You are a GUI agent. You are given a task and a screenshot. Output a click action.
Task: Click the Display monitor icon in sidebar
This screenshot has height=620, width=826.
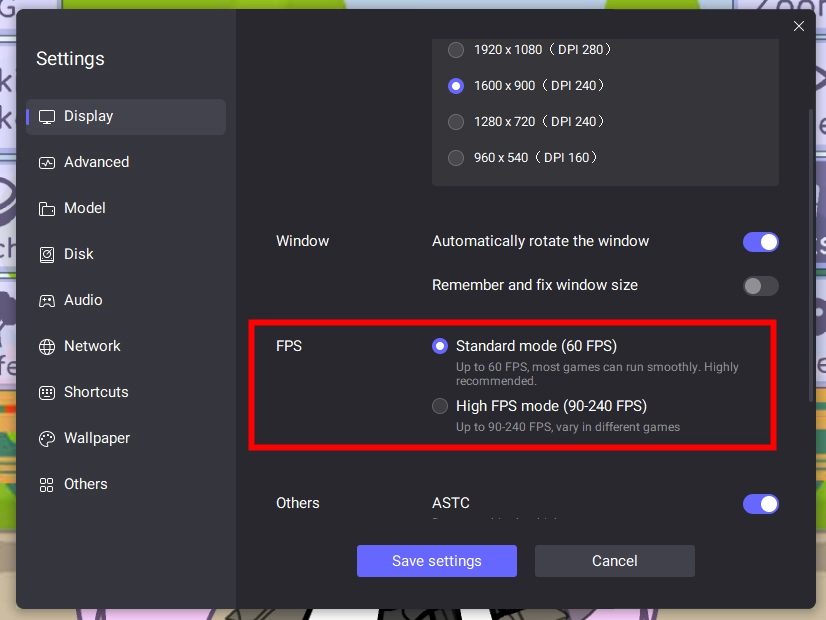[47, 117]
